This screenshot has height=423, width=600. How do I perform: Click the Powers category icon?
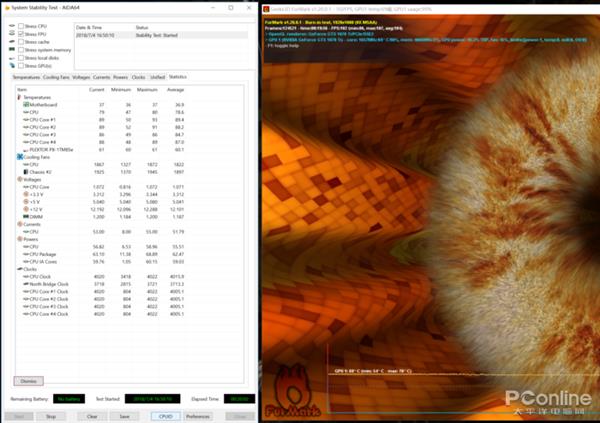pyautogui.click(x=21, y=238)
